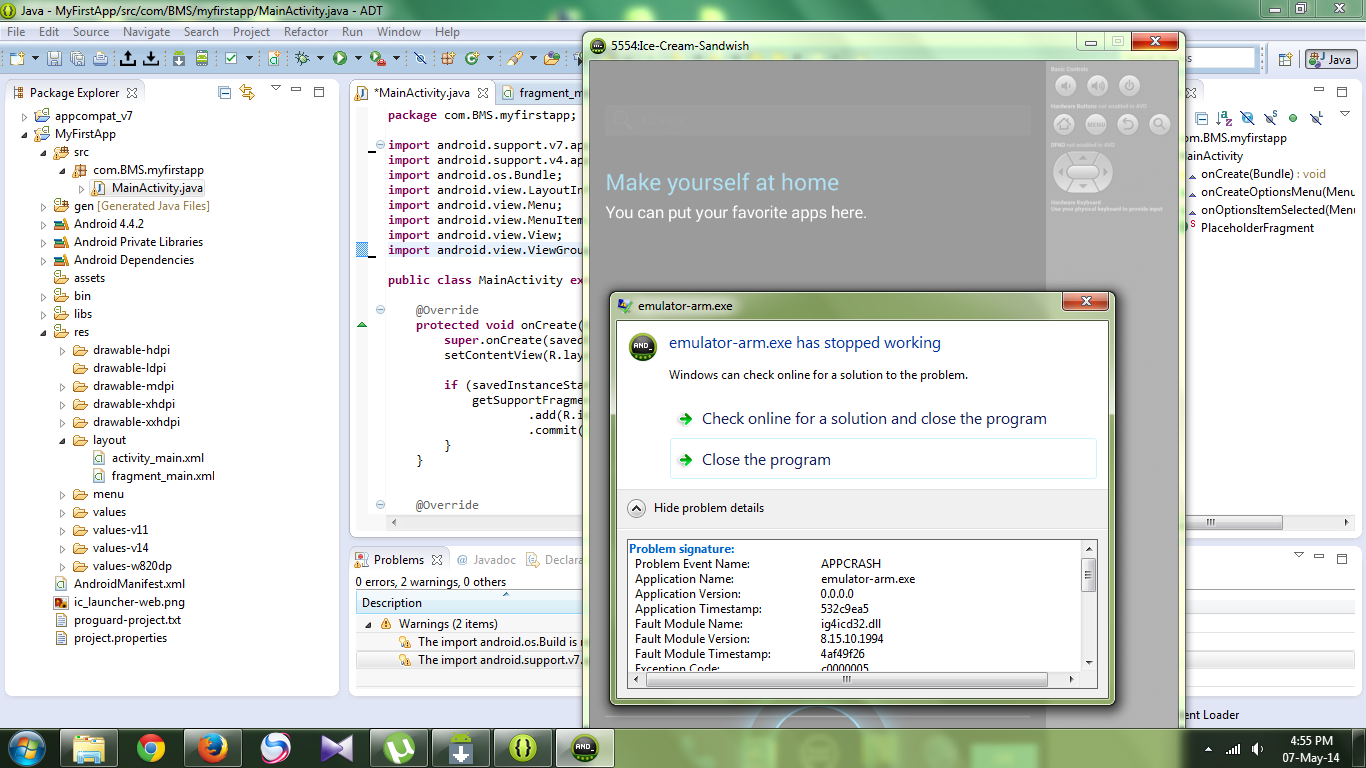1366x768 pixels.
Task: Open Firefox from taskbar
Action: [213, 748]
